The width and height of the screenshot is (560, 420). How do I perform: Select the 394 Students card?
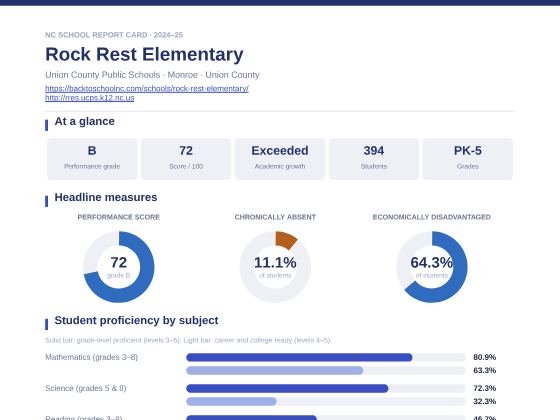(x=374, y=159)
